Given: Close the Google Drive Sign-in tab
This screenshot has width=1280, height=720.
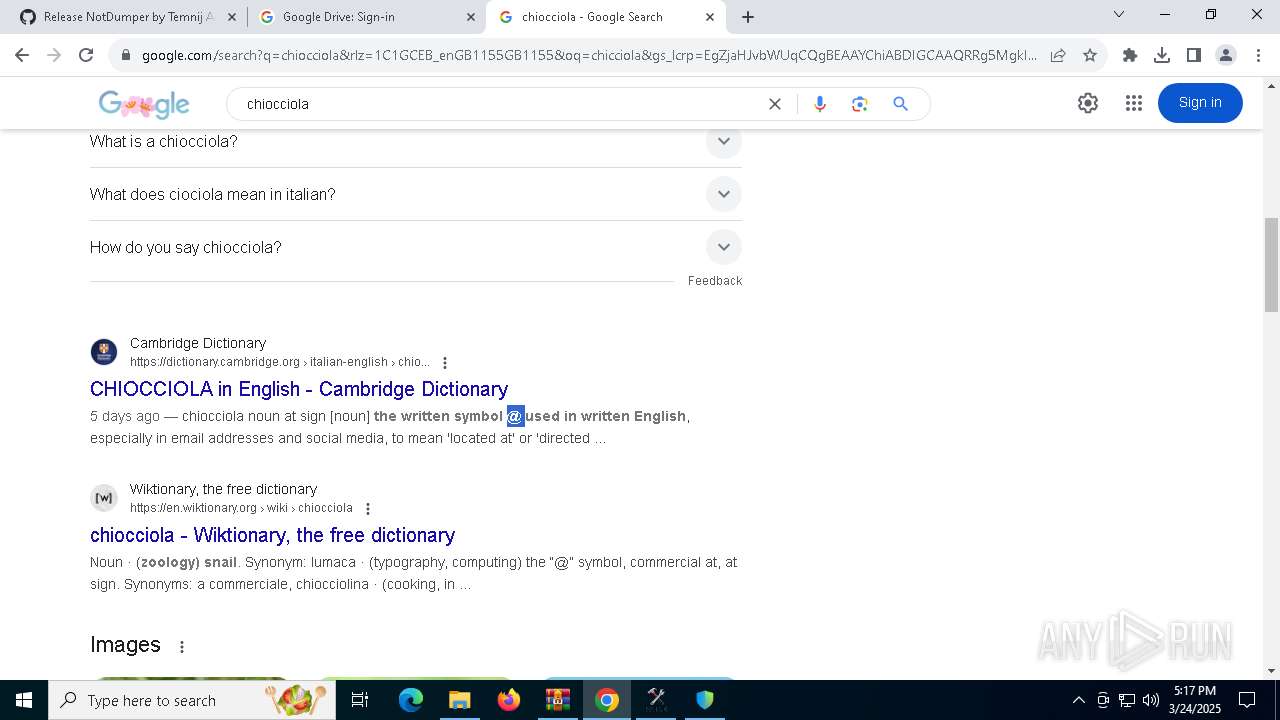Looking at the screenshot, I should coord(471,17).
